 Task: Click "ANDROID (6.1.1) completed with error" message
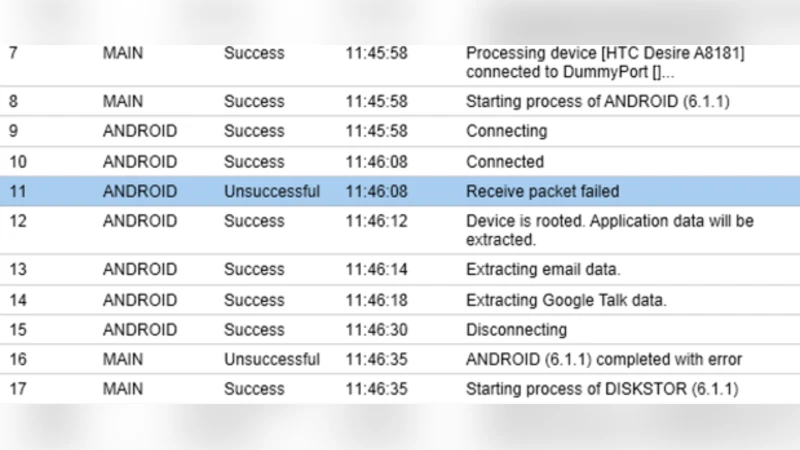(x=604, y=359)
